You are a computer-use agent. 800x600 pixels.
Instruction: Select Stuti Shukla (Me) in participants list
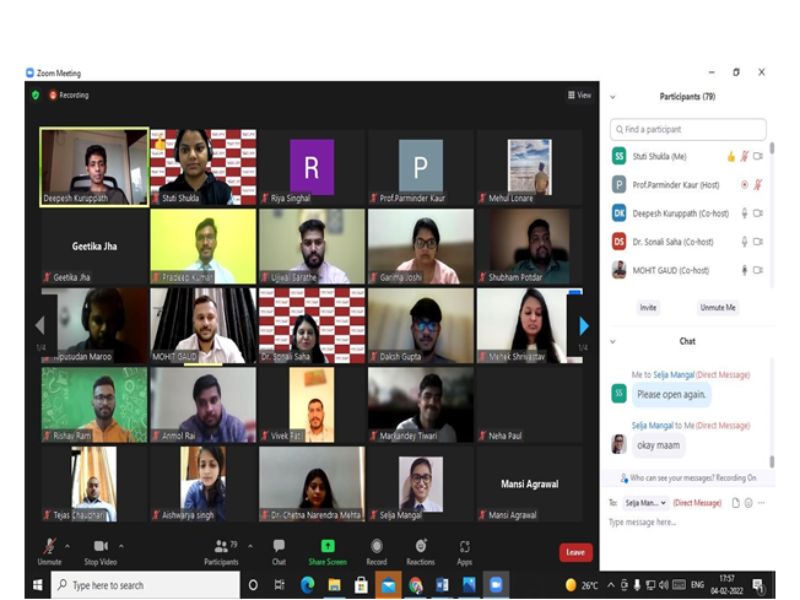pos(688,156)
